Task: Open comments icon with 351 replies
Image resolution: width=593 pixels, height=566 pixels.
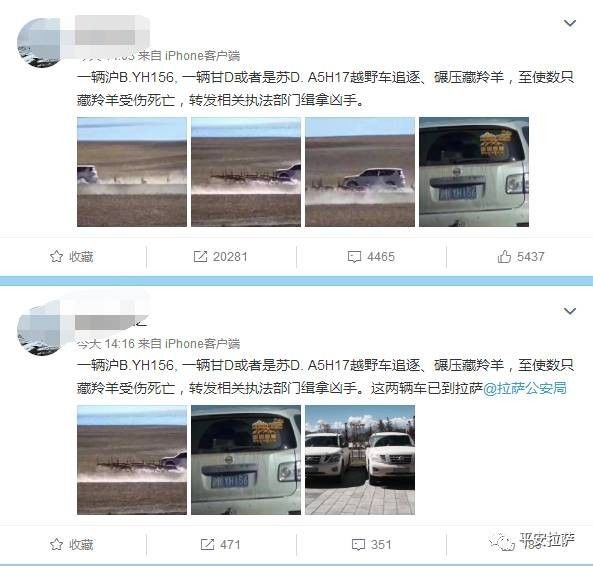Action: coord(358,545)
